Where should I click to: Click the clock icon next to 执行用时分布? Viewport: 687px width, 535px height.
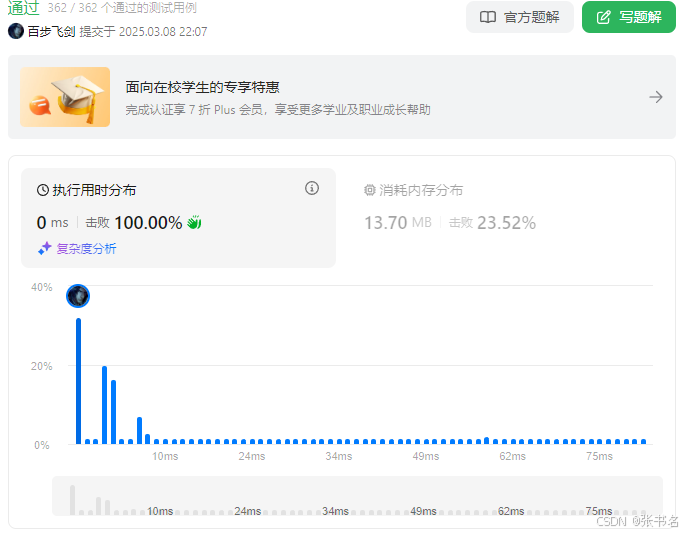click(42, 190)
